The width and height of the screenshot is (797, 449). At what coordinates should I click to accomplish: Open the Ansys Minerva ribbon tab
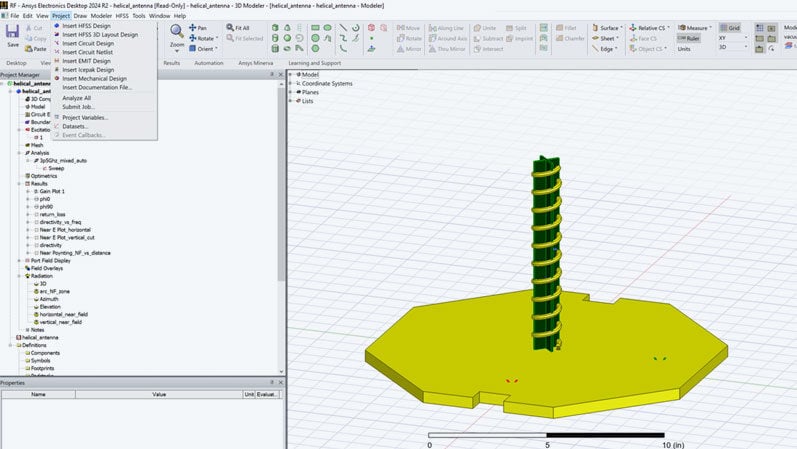(x=256, y=63)
